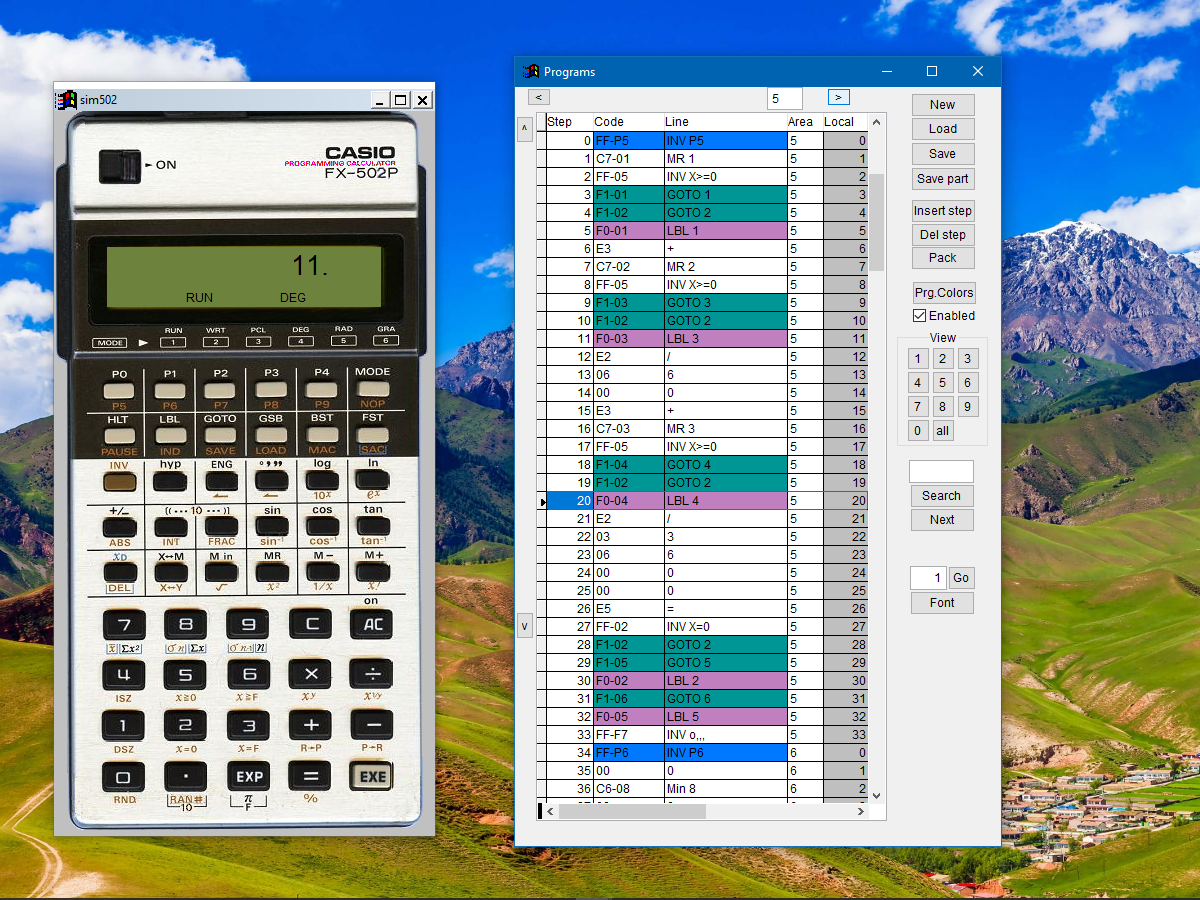Screen dimensions: 1200x900
Task: Create a new program with the New button
Action: coord(942,105)
